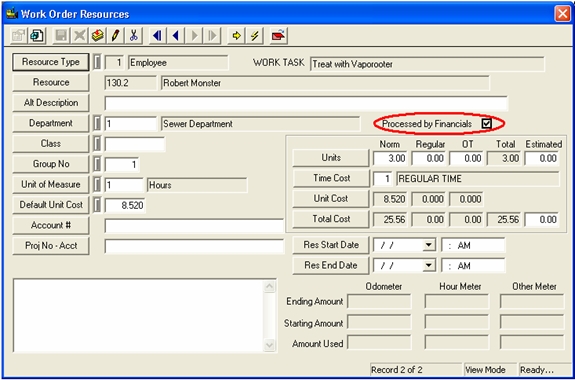Click the Regular units field
Image resolution: width=575 pixels, height=380 pixels.
point(428,159)
